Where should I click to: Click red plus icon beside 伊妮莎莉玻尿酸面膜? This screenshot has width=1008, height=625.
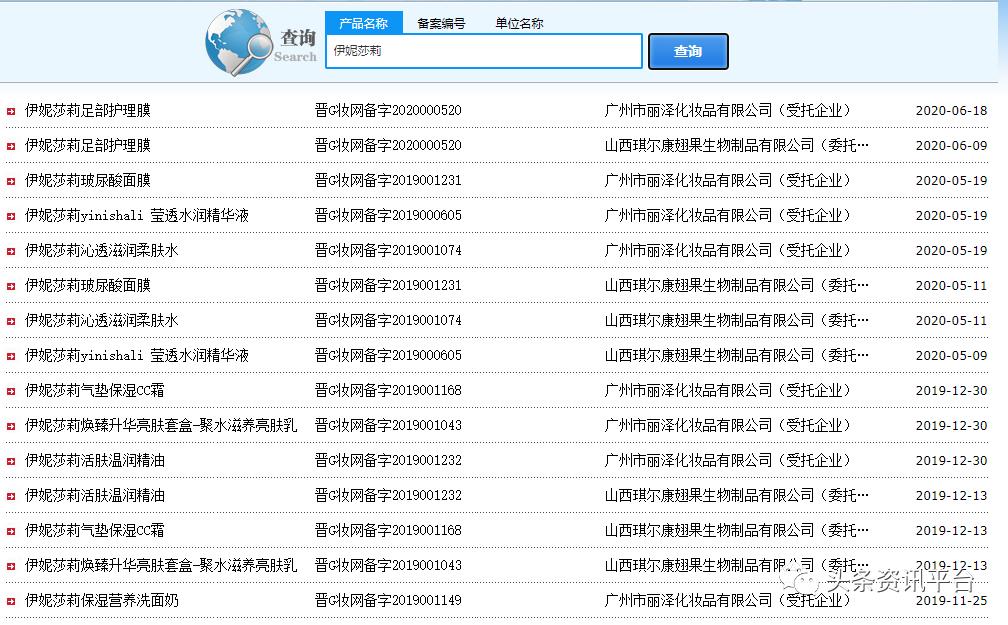(9, 180)
